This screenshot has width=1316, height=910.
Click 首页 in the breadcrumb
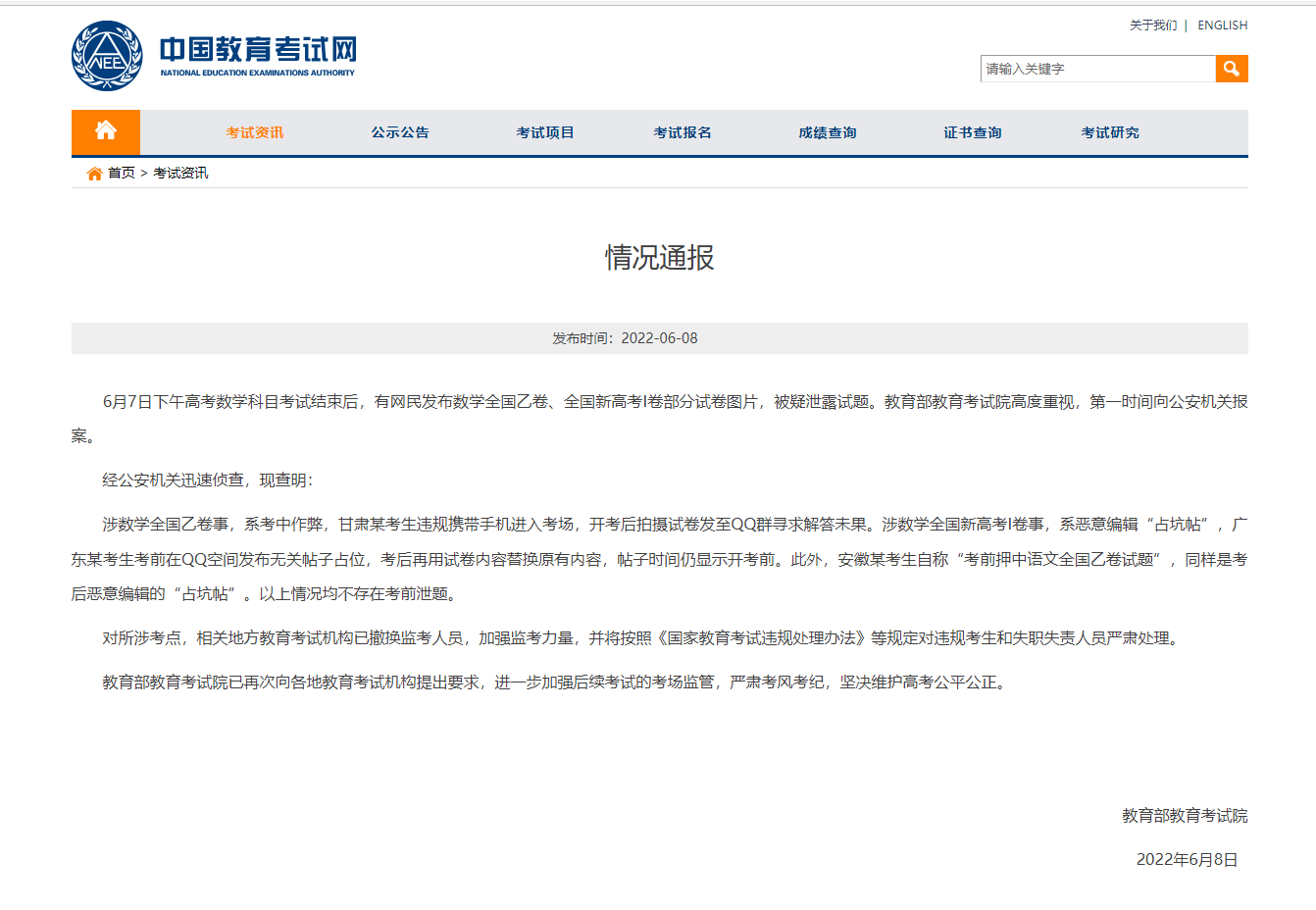[122, 174]
